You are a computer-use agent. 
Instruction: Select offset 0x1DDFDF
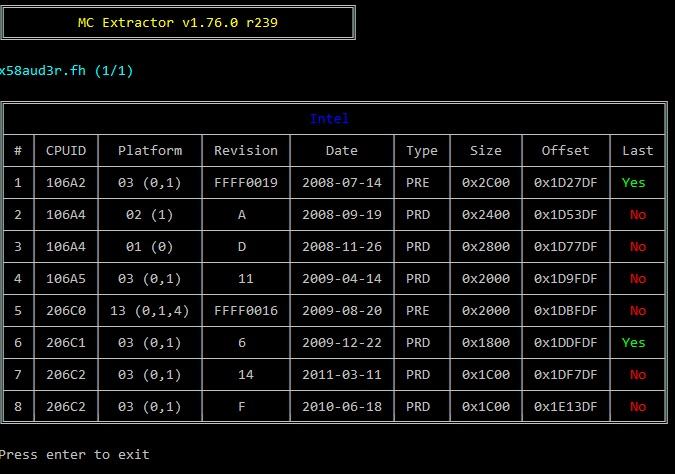click(565, 343)
